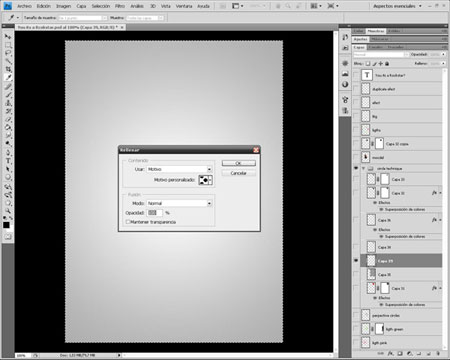Click the lock all icon in layers panel
450x360 pixels.
[x=387, y=63]
